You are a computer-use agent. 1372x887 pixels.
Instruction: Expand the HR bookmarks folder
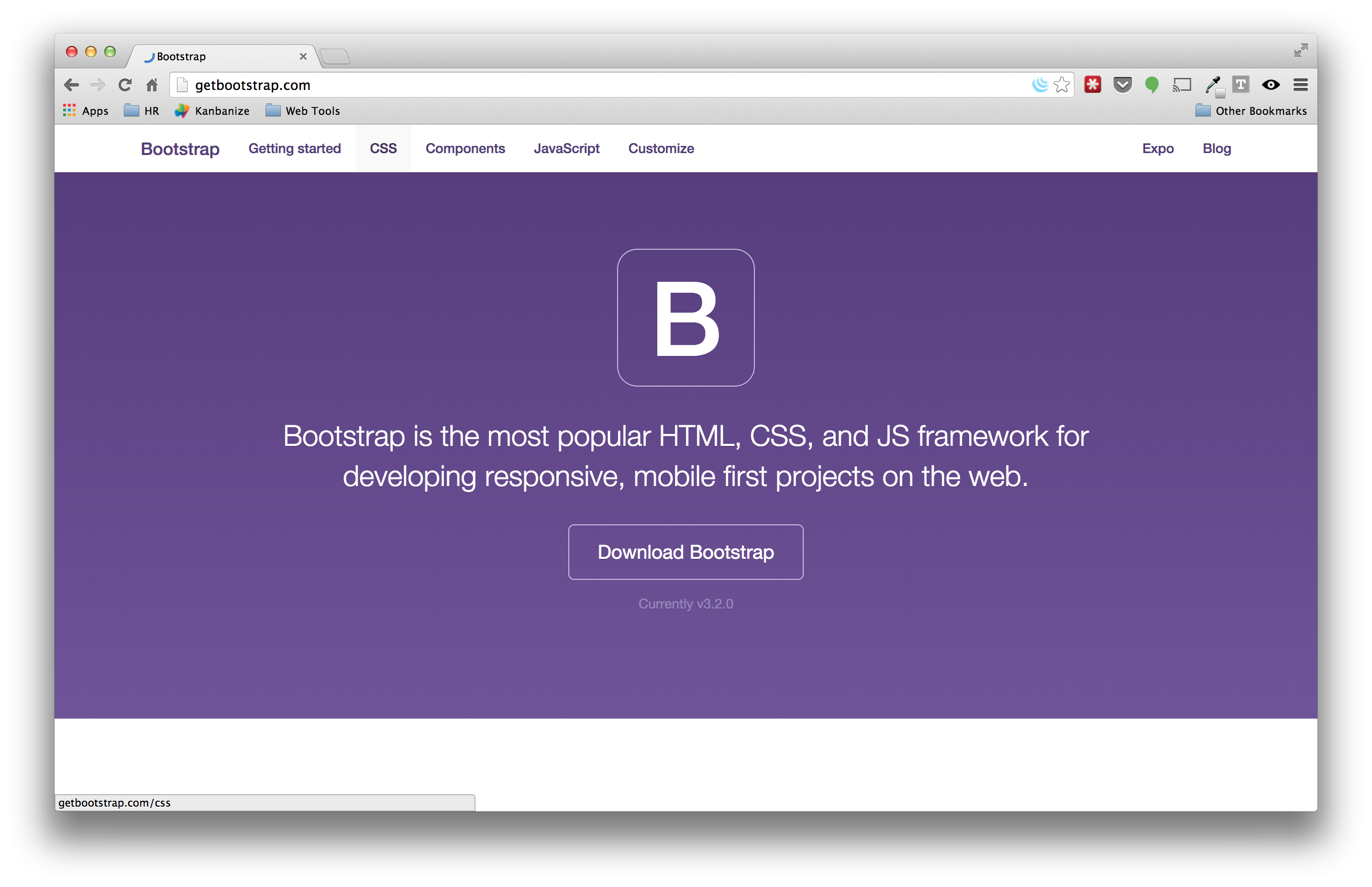[142, 111]
